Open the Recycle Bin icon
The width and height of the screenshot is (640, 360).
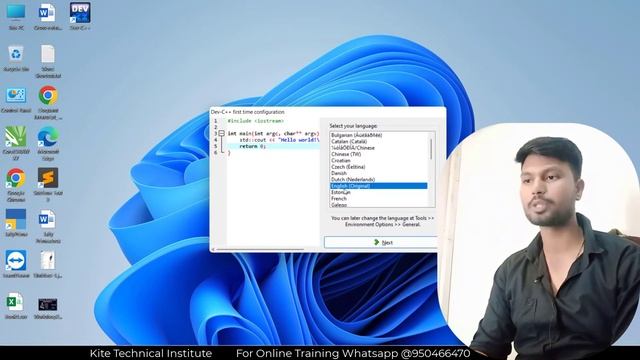pyautogui.click(x=16, y=58)
